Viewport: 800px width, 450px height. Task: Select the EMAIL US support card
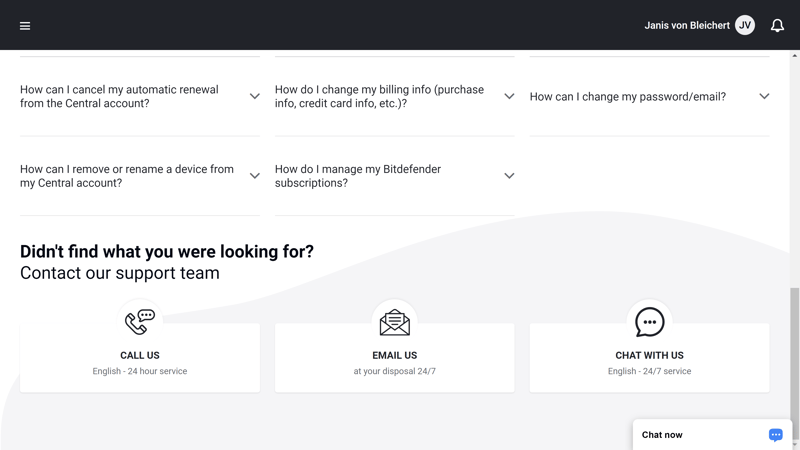tap(394, 357)
